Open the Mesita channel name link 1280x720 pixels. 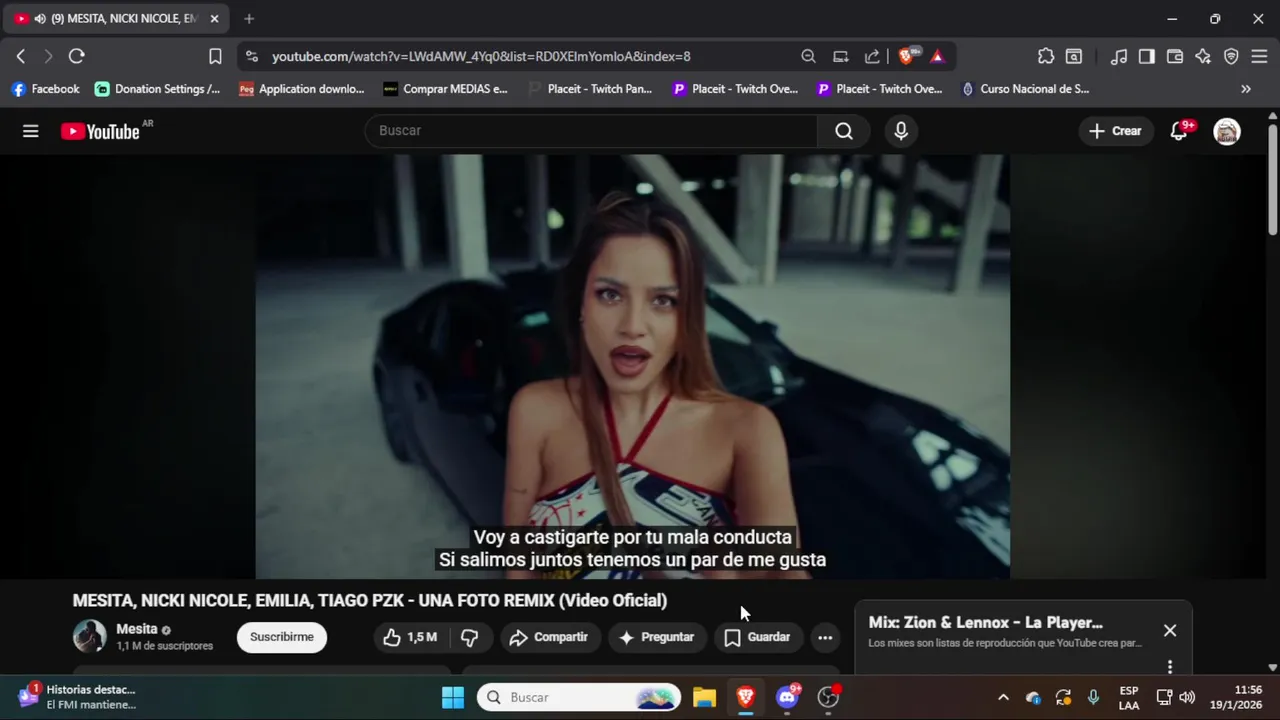click(137, 629)
